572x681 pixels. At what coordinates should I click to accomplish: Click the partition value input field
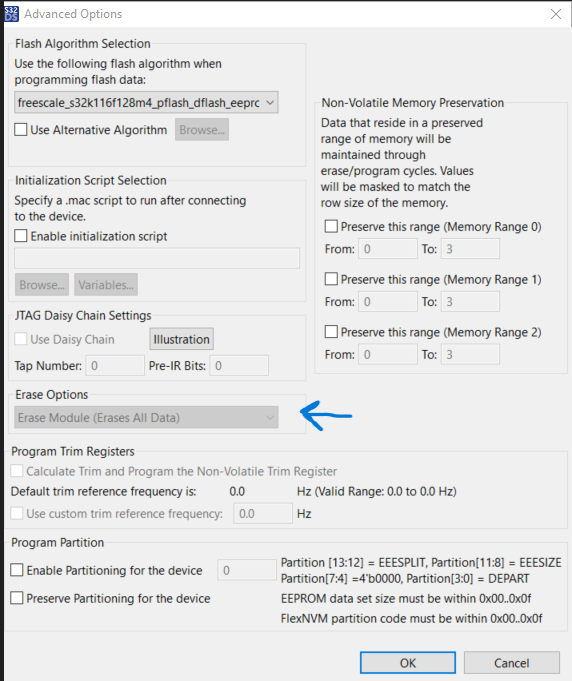[247, 570]
